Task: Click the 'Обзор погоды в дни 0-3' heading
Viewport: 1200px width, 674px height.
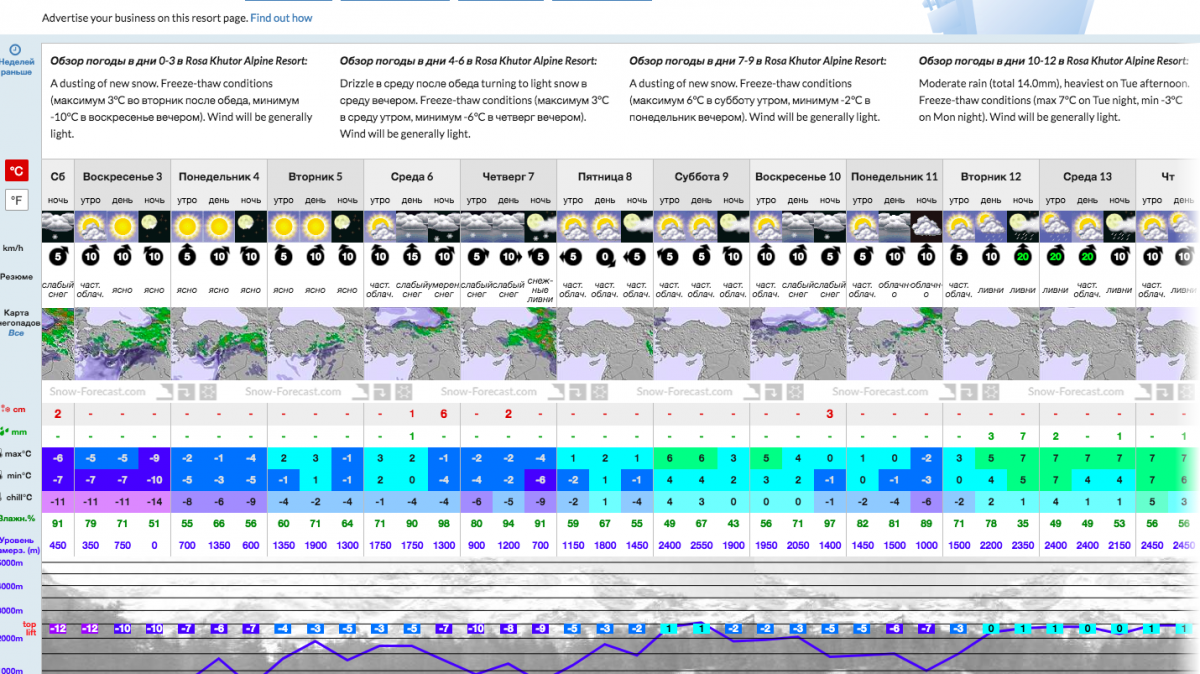Action: (x=179, y=61)
